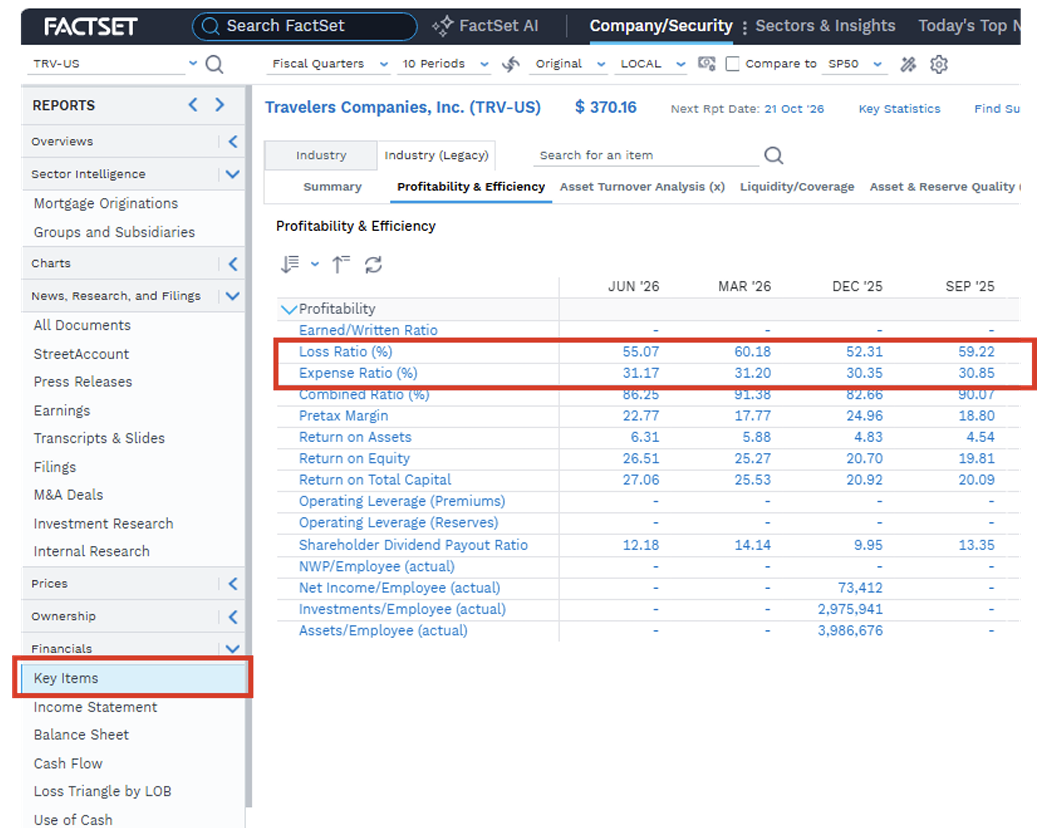
Task: Open the Sectors & Insights menu
Action: click(825, 26)
